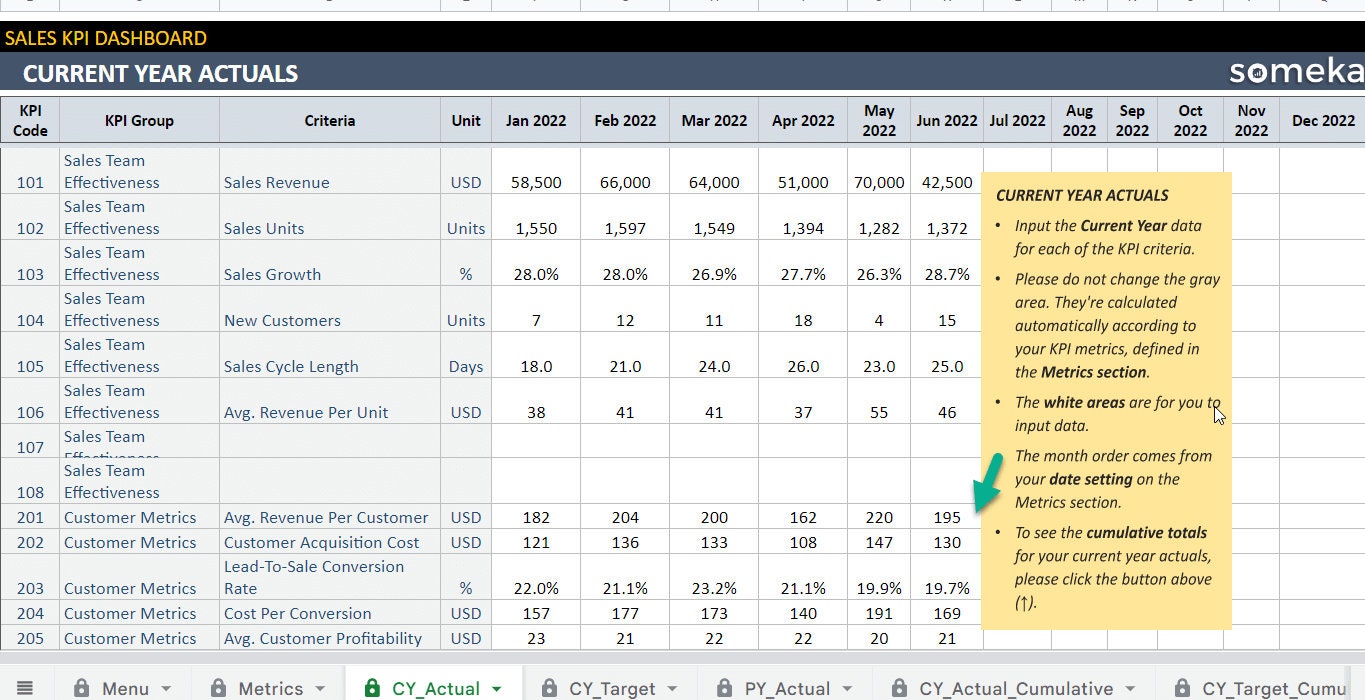This screenshot has height=700, width=1365.
Task: Select the Feb 2022 column header
Action: (x=625, y=120)
